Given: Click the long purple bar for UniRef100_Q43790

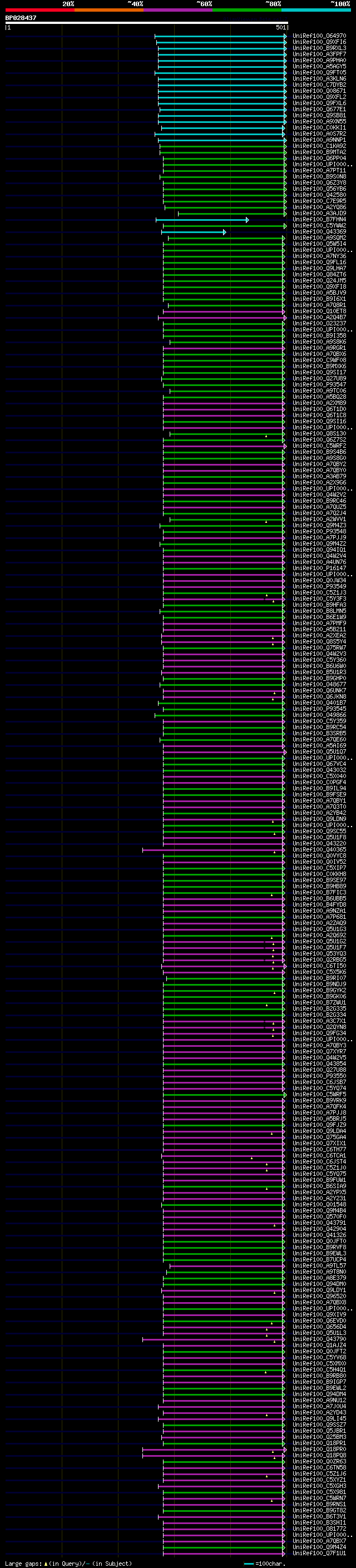Looking at the screenshot, I should point(214,1339).
